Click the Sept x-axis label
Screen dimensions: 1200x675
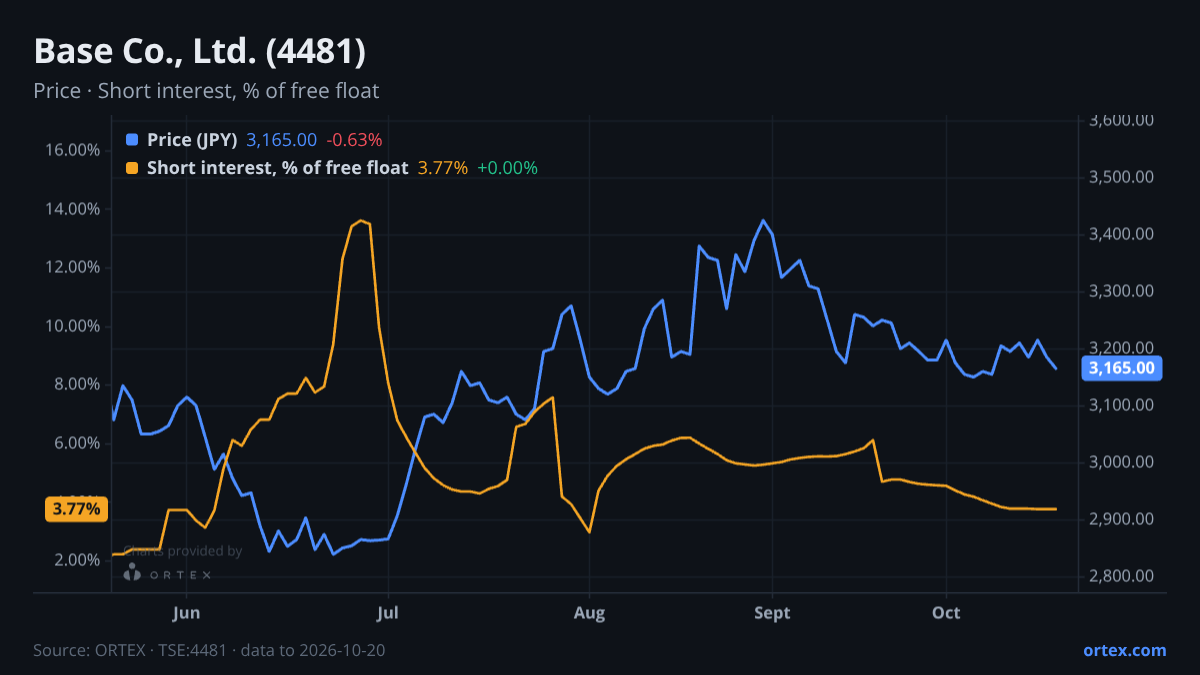pos(772,612)
